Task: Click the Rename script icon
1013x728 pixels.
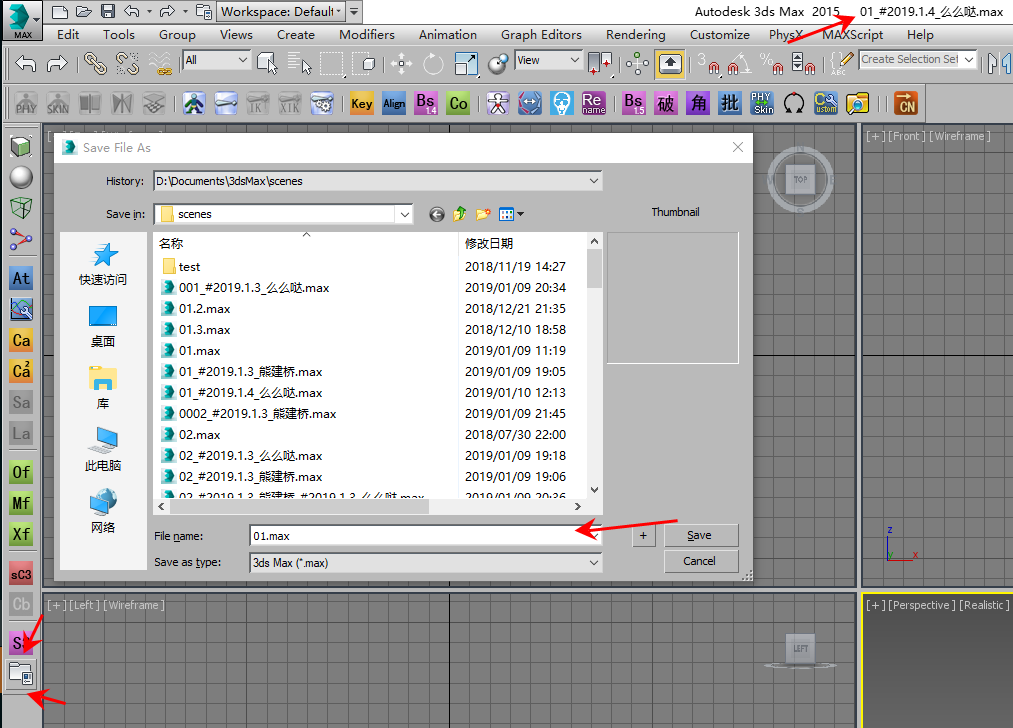Action: (x=593, y=103)
